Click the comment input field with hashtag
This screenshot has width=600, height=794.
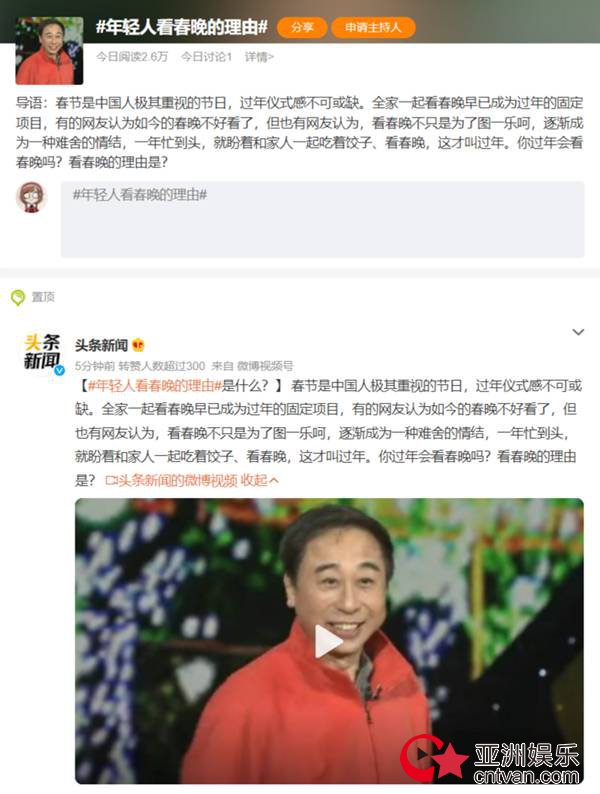click(323, 219)
